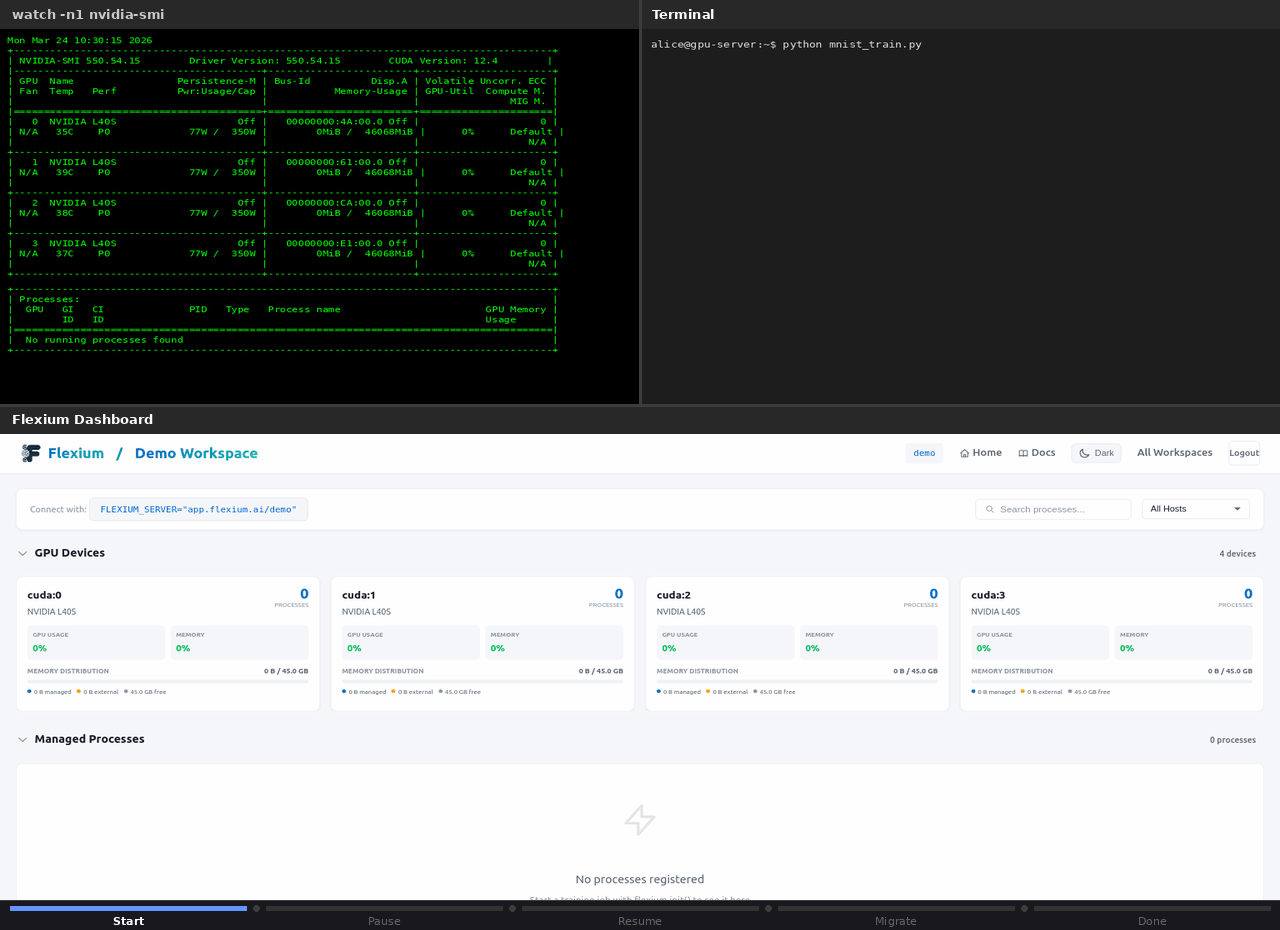
Task: Open the All Hosts dropdown
Action: (x=1196, y=509)
